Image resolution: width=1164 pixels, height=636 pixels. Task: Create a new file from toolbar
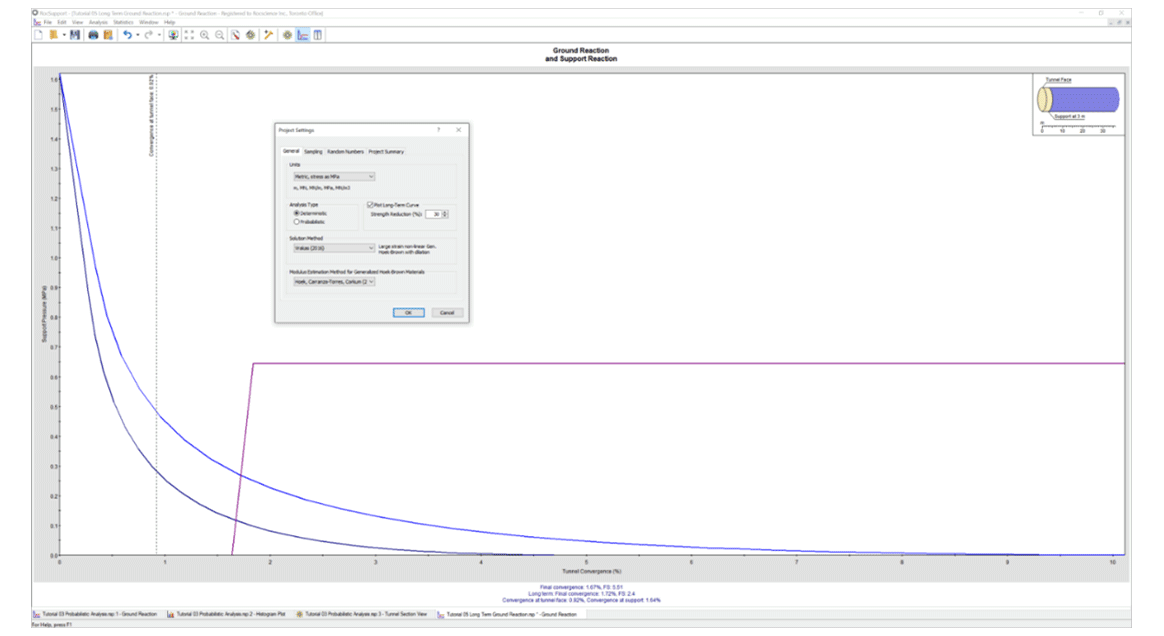pos(39,35)
